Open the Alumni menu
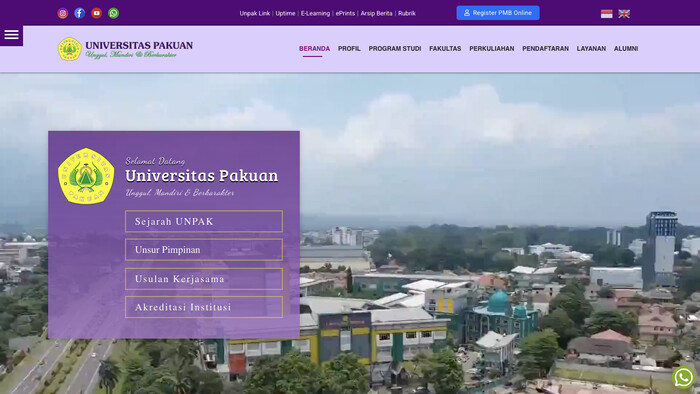The width and height of the screenshot is (700, 394). click(626, 49)
